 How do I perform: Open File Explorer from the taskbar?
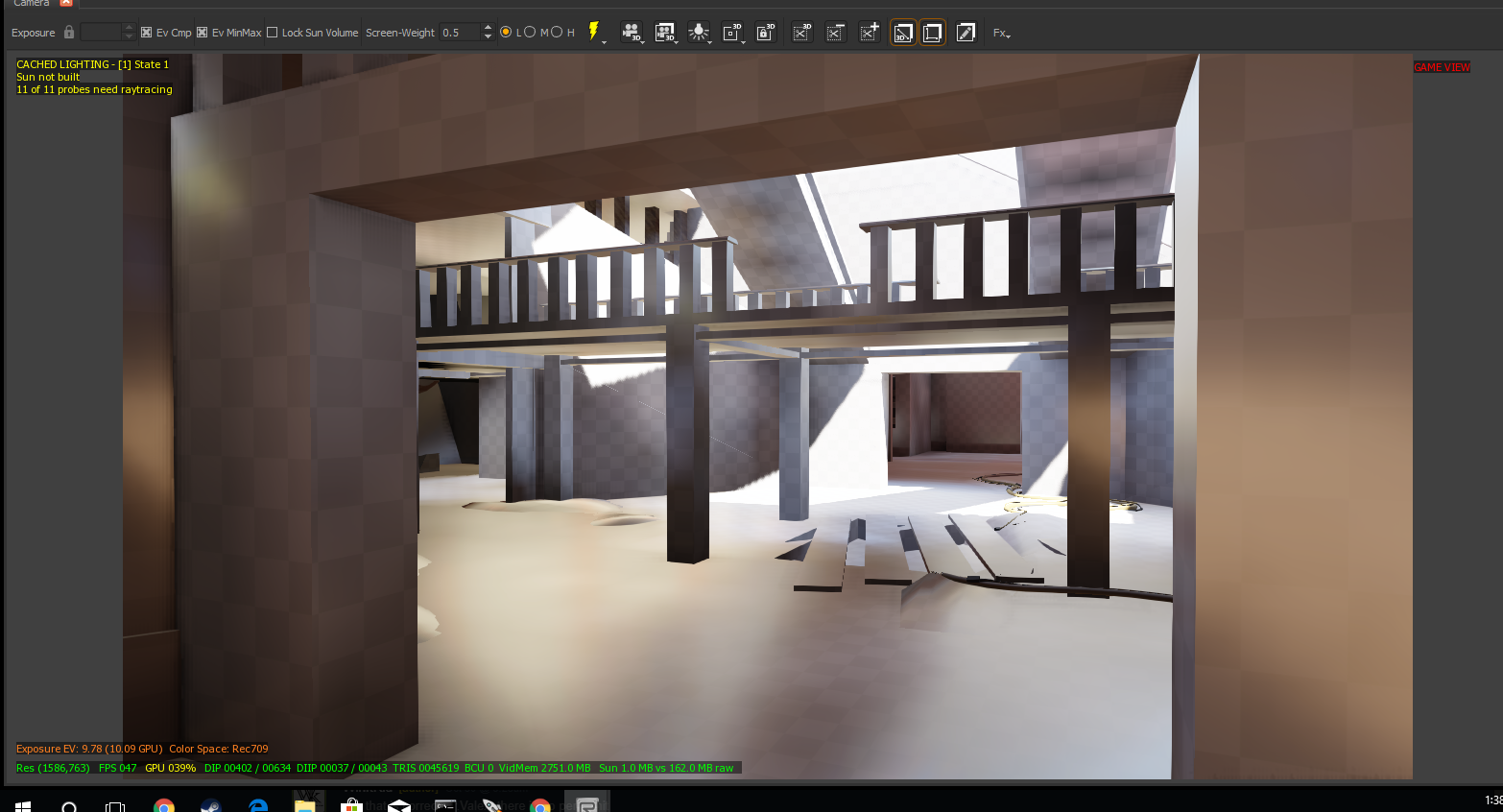tap(305, 804)
